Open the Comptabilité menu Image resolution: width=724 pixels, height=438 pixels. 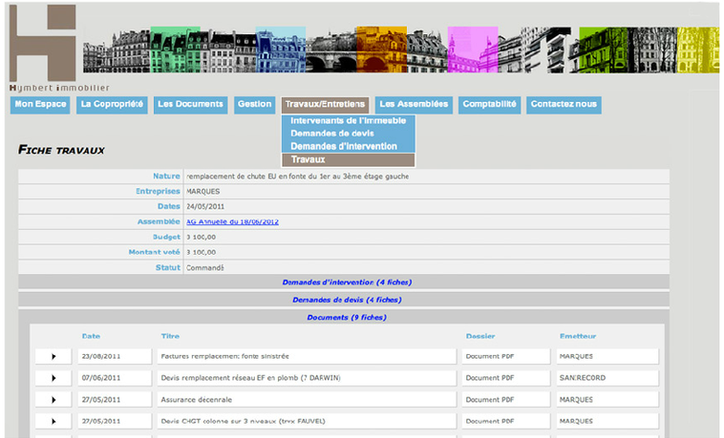[x=489, y=105]
